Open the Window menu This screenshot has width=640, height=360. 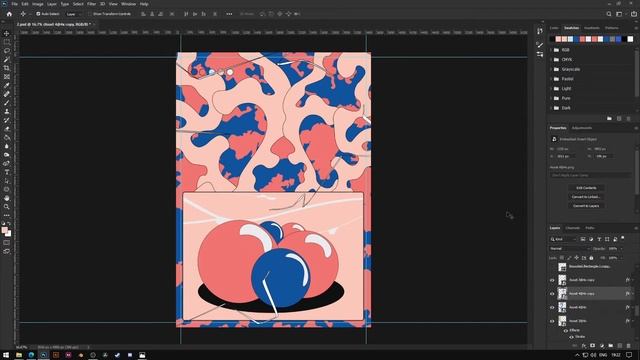128,4
